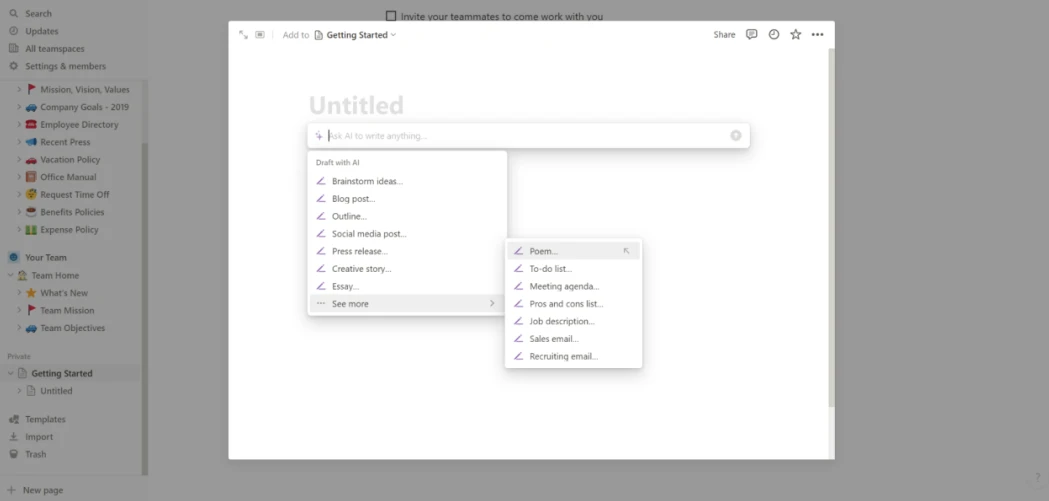Open page in full-page view icon
Screen dimensions: 1049x501
pos(243,35)
